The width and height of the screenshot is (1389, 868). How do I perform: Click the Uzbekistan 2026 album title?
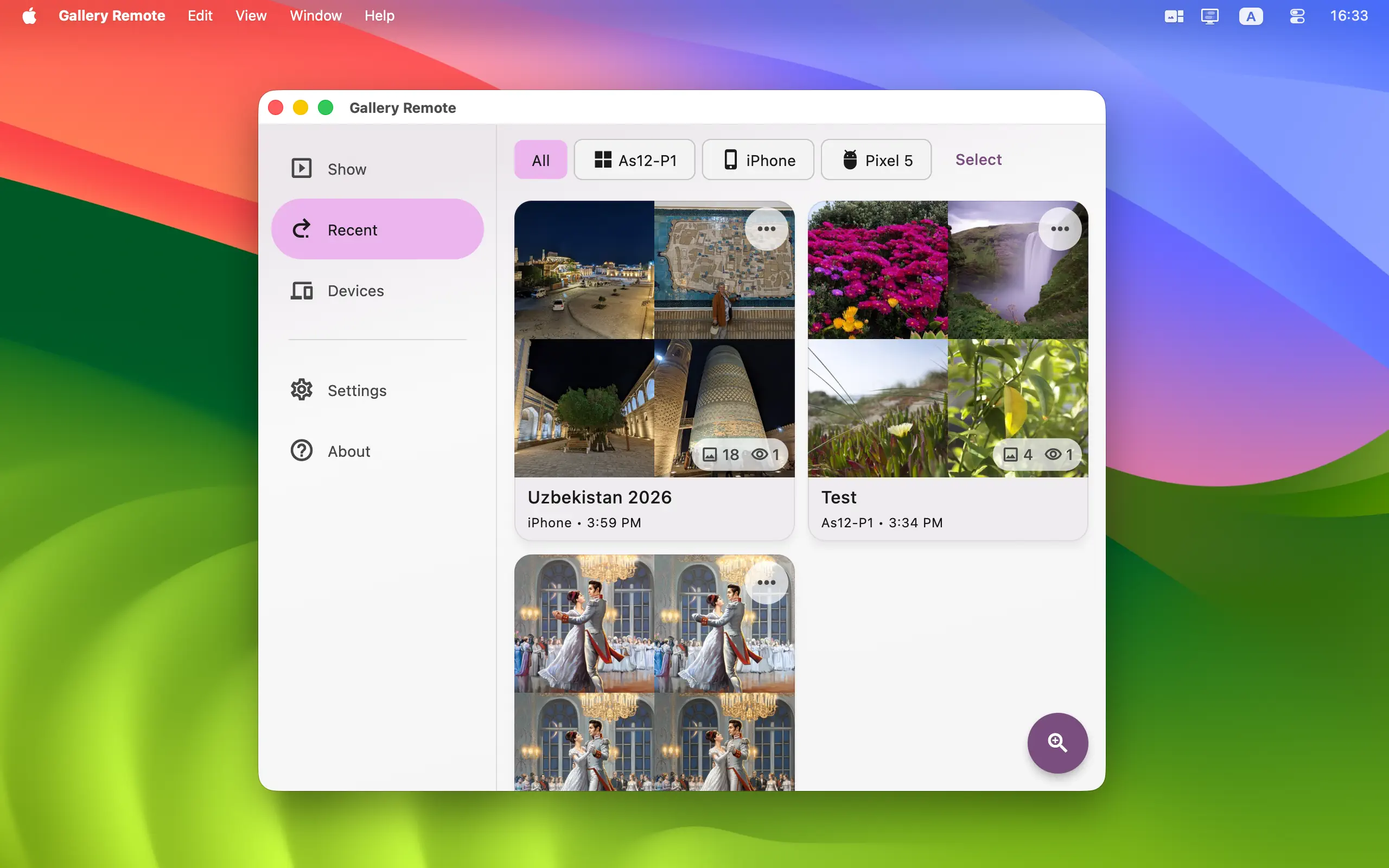click(599, 497)
